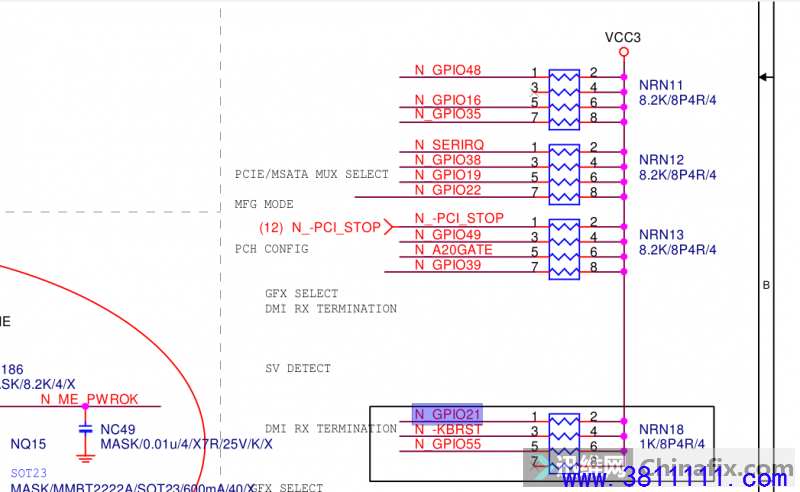Select the N_GPIO49 net label
The image size is (800, 492).
pyautogui.click(x=447, y=235)
